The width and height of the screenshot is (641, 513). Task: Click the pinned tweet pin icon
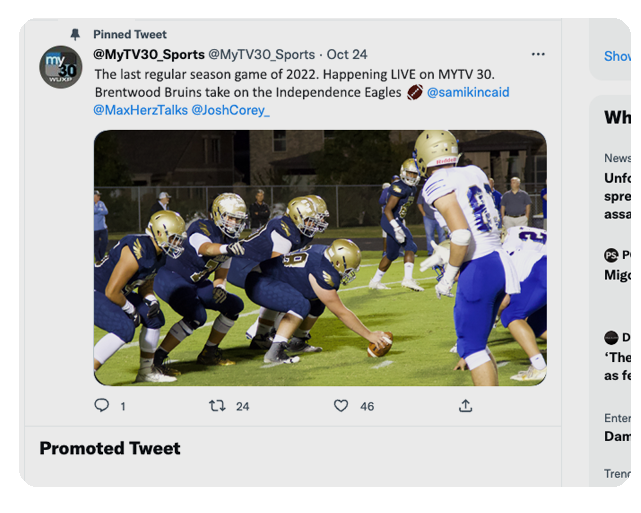coord(75,35)
